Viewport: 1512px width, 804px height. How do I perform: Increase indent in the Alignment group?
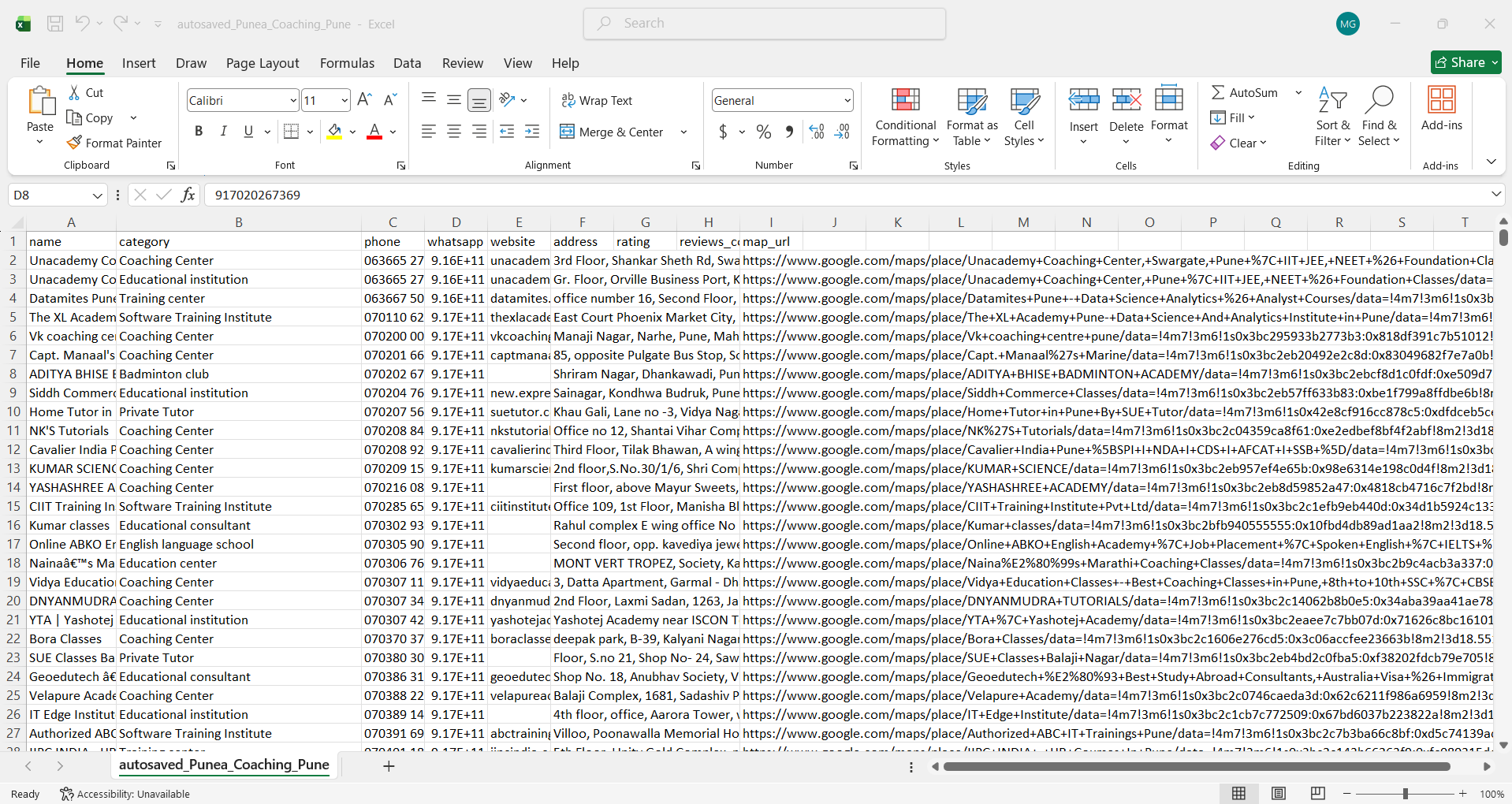(x=532, y=132)
